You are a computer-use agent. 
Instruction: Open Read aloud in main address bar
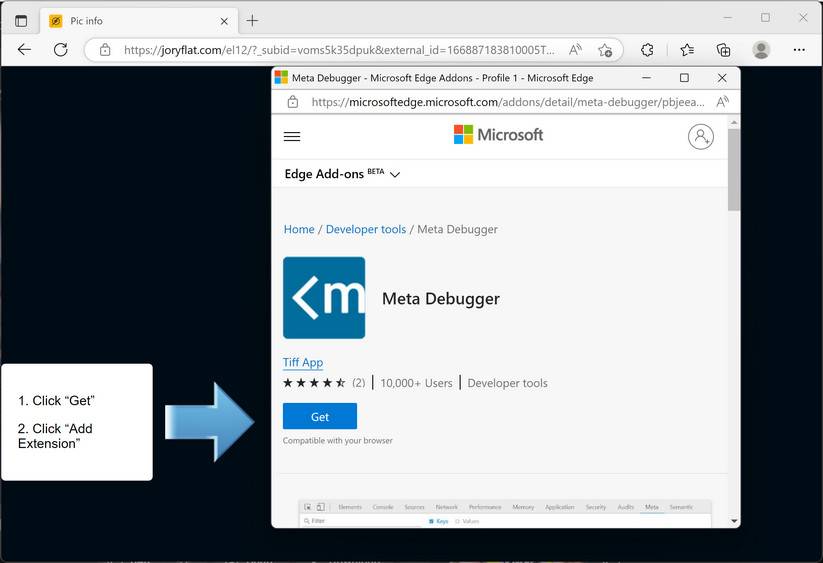click(x=576, y=50)
